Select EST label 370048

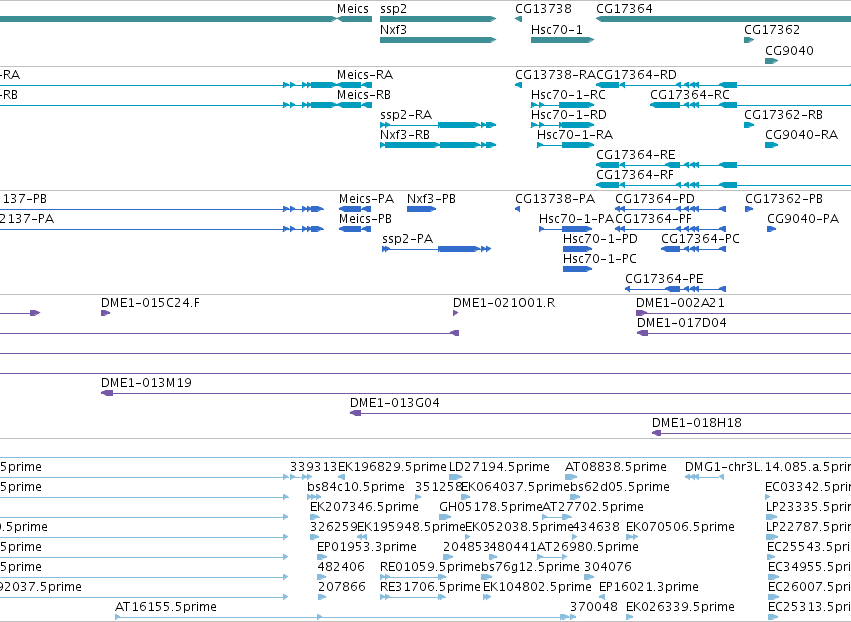594,607
